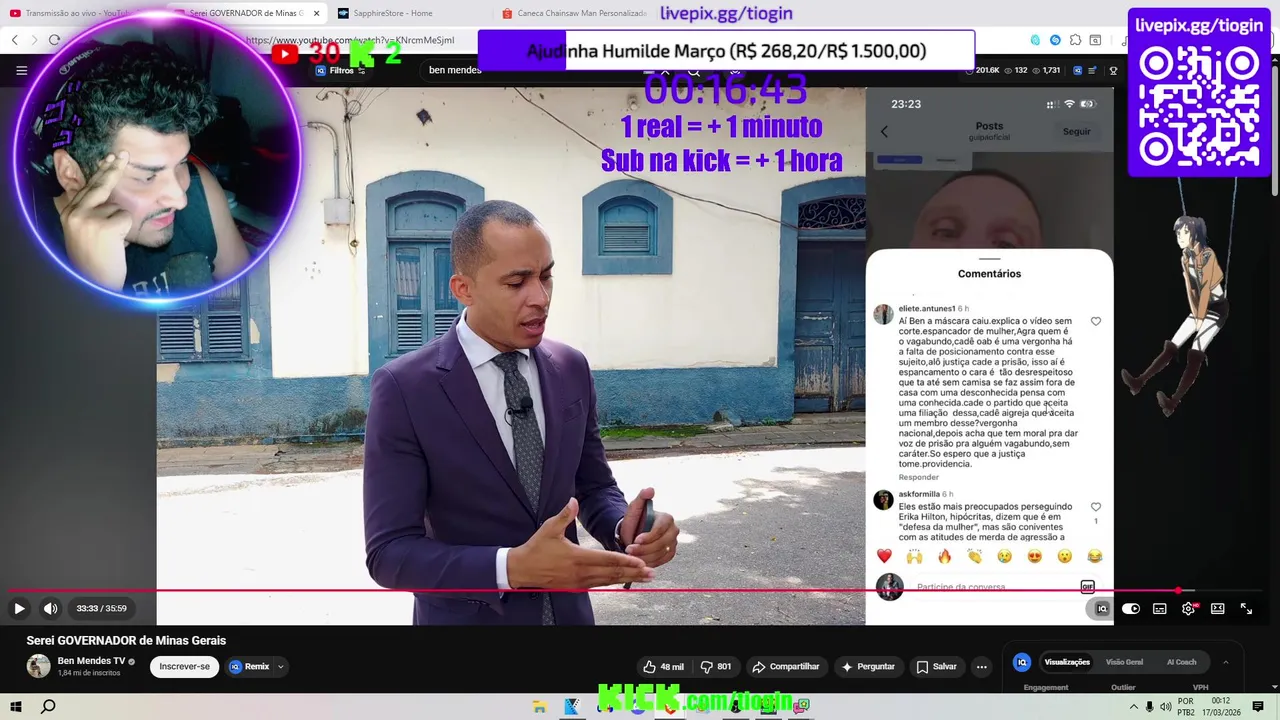
Task: Select the Visualizações tab
Action: point(1067,662)
